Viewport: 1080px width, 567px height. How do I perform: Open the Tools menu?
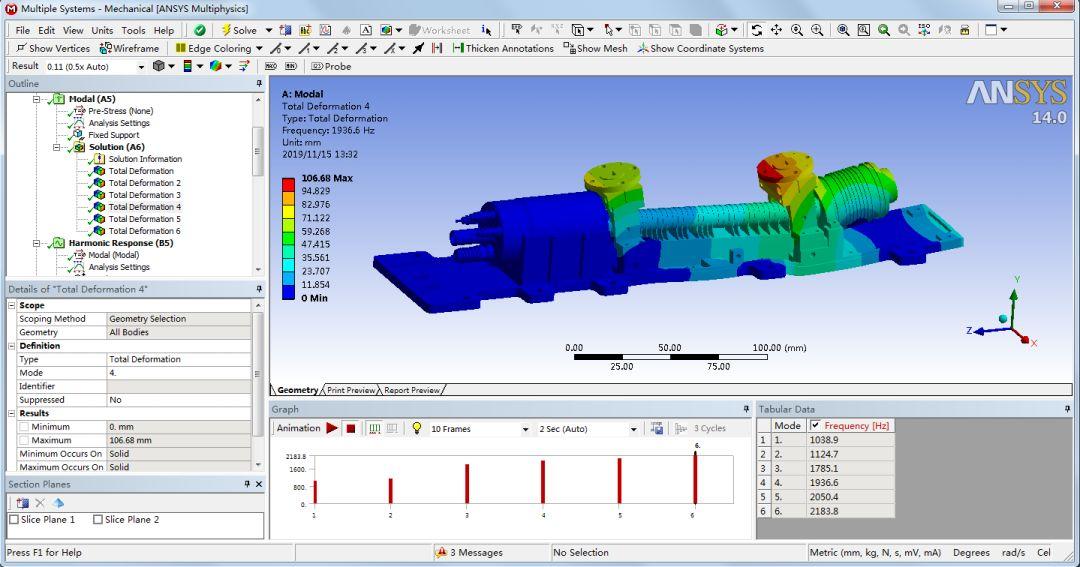(x=133, y=30)
